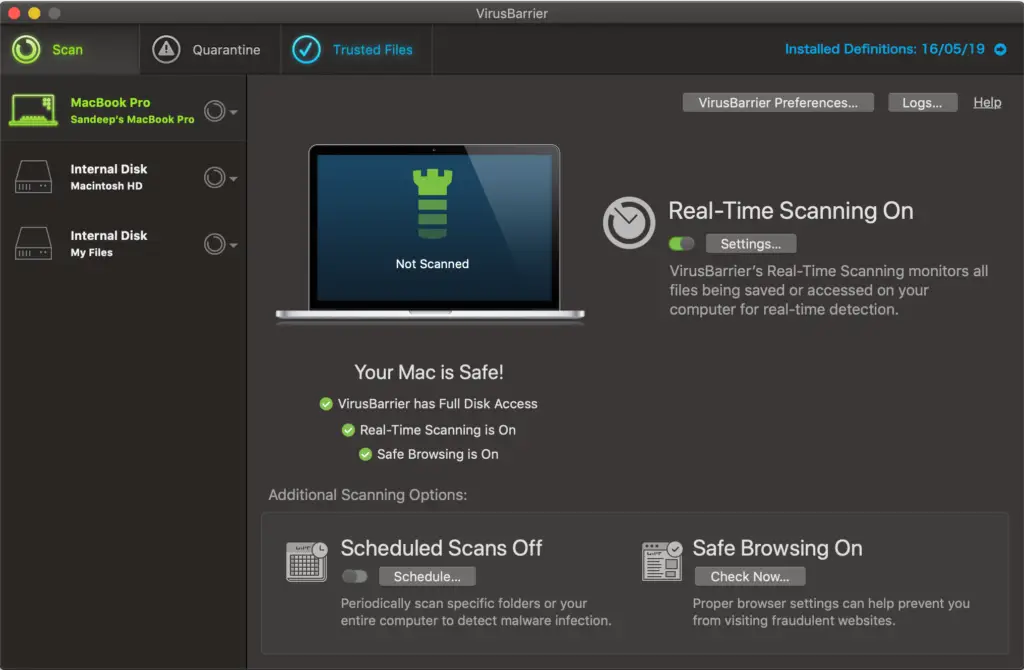Open scan options dropdown for Macintosh HD
Screen dimensions: 1024x670
233,178
